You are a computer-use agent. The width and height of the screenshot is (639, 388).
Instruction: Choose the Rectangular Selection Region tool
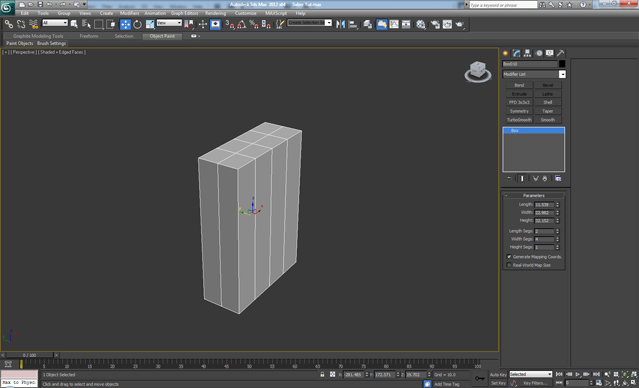tap(98, 24)
